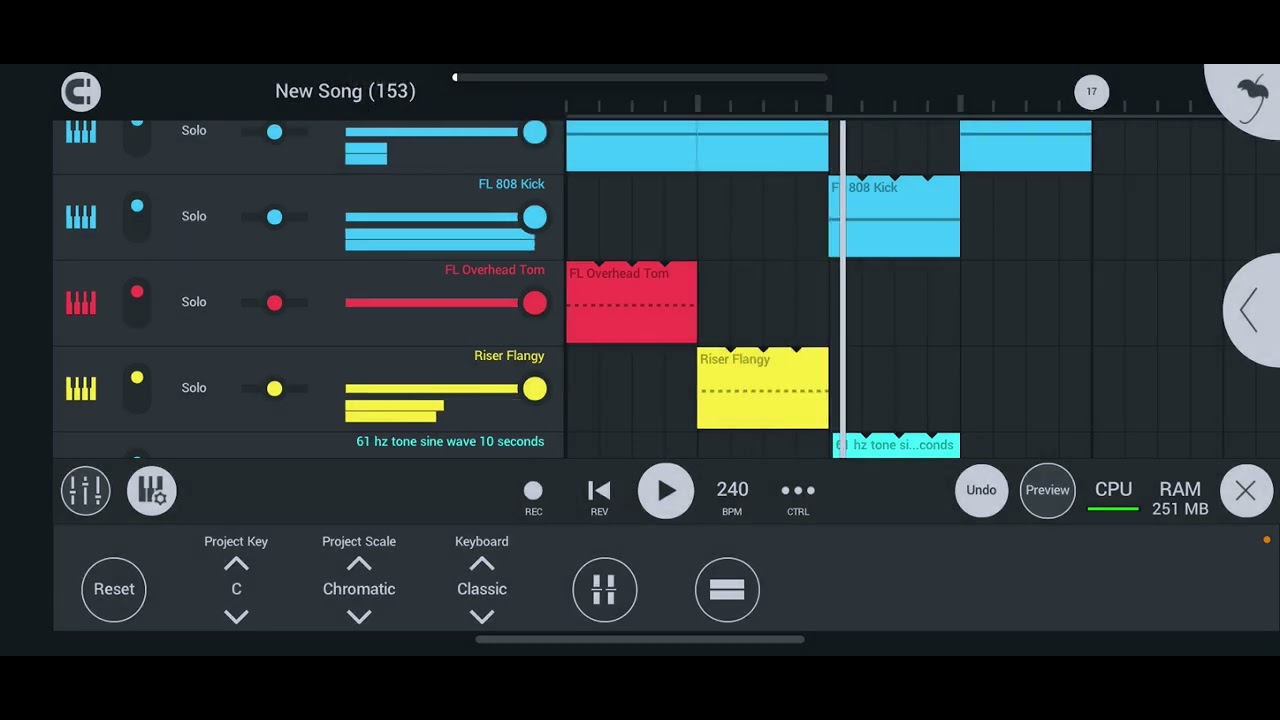Adjust pan knob of Riser Flangy
1280x720 pixels.
274,389
